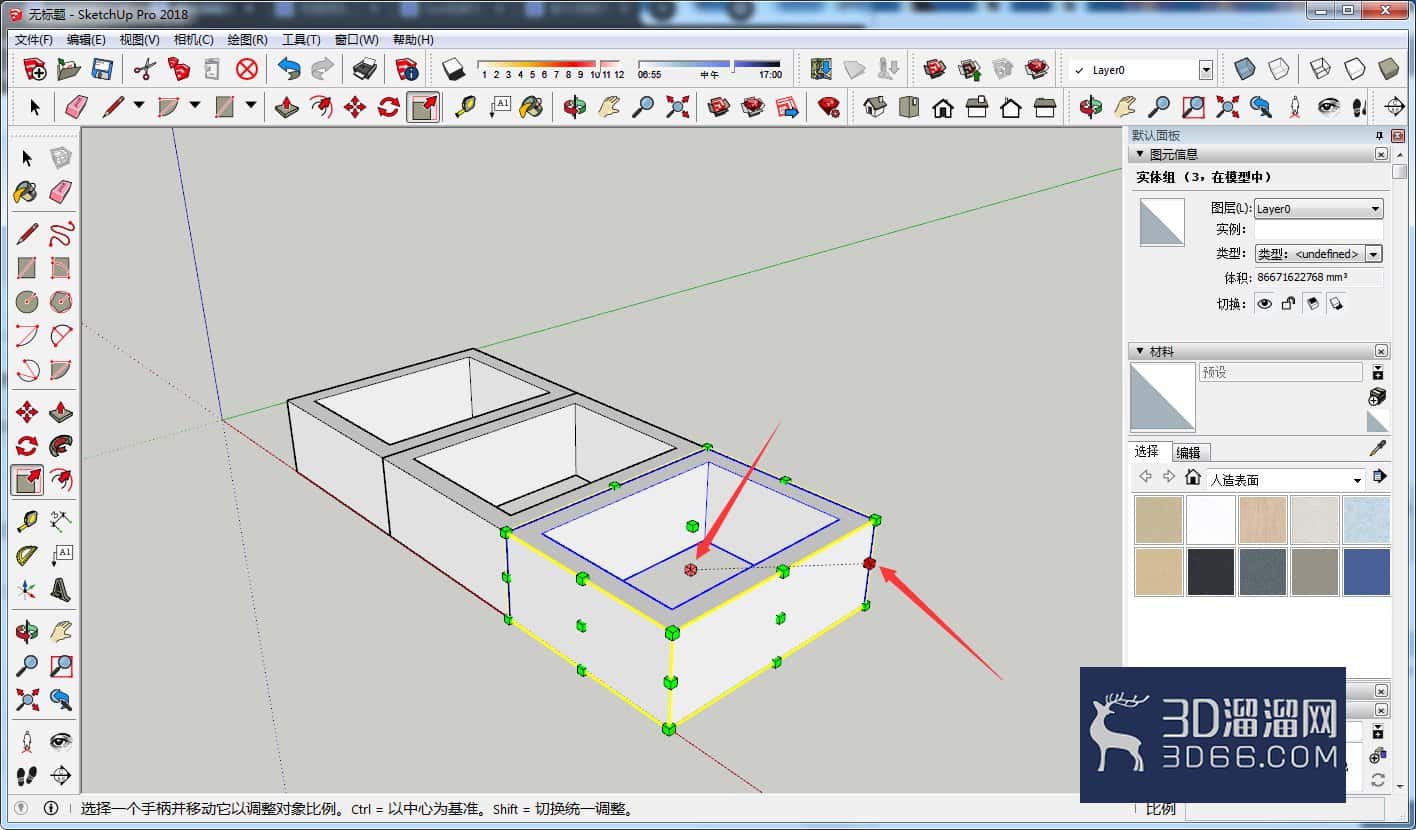
Task: Expand the Arc tool dropdown arrow
Action: pos(195,105)
